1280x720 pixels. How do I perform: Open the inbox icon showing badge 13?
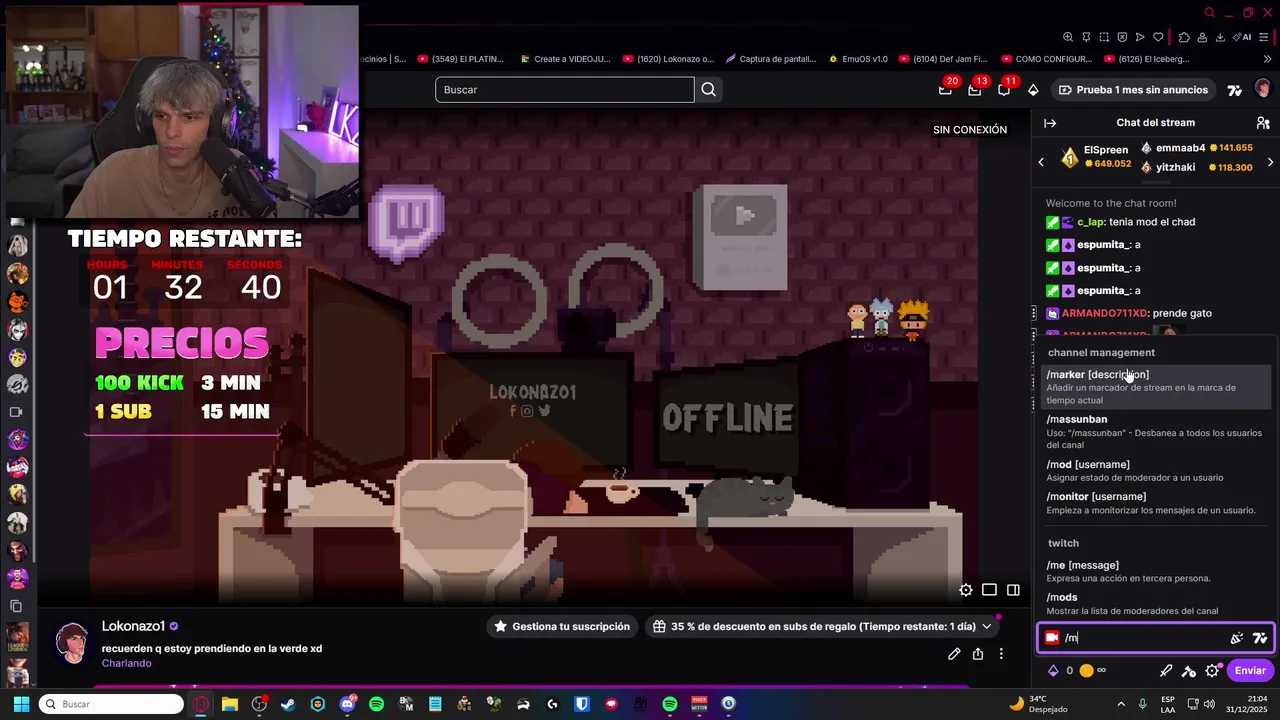(975, 90)
